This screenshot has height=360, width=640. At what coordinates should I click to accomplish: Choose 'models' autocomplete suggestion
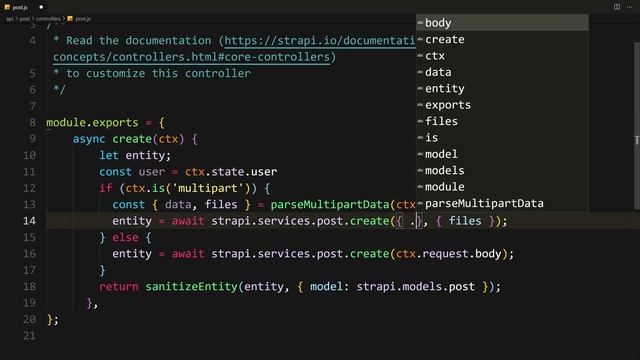tap(502, 170)
